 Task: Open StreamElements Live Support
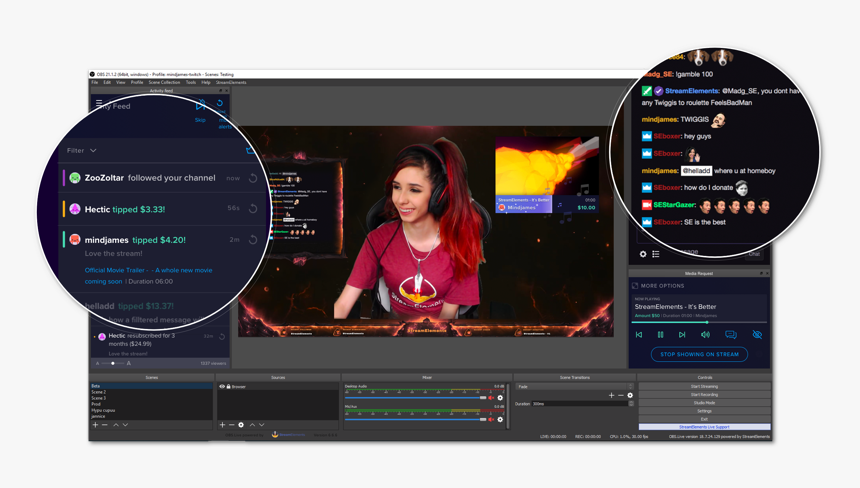coord(704,427)
